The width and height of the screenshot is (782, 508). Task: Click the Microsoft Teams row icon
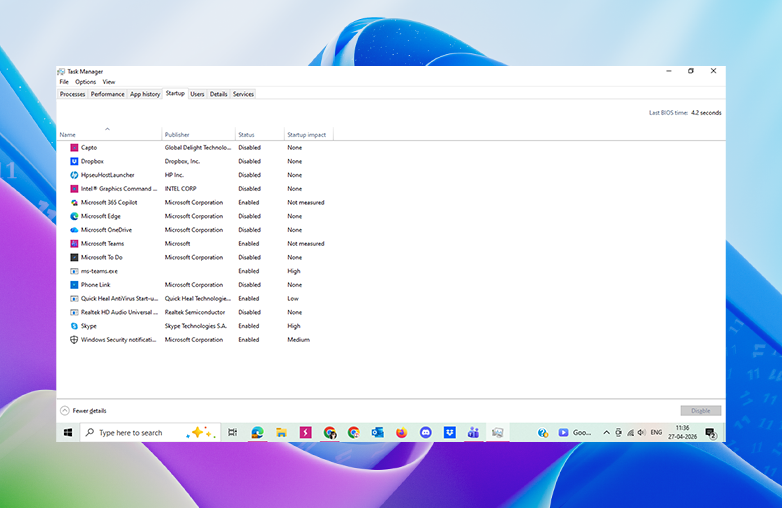click(x=74, y=244)
